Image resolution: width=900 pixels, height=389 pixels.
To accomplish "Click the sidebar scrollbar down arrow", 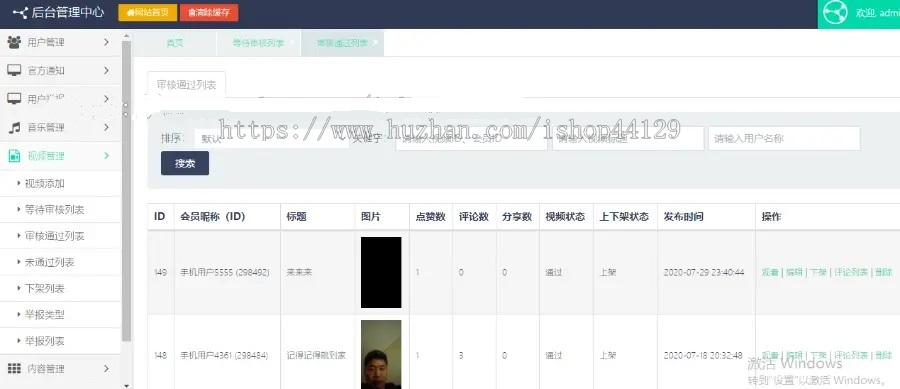I will click(127, 386).
